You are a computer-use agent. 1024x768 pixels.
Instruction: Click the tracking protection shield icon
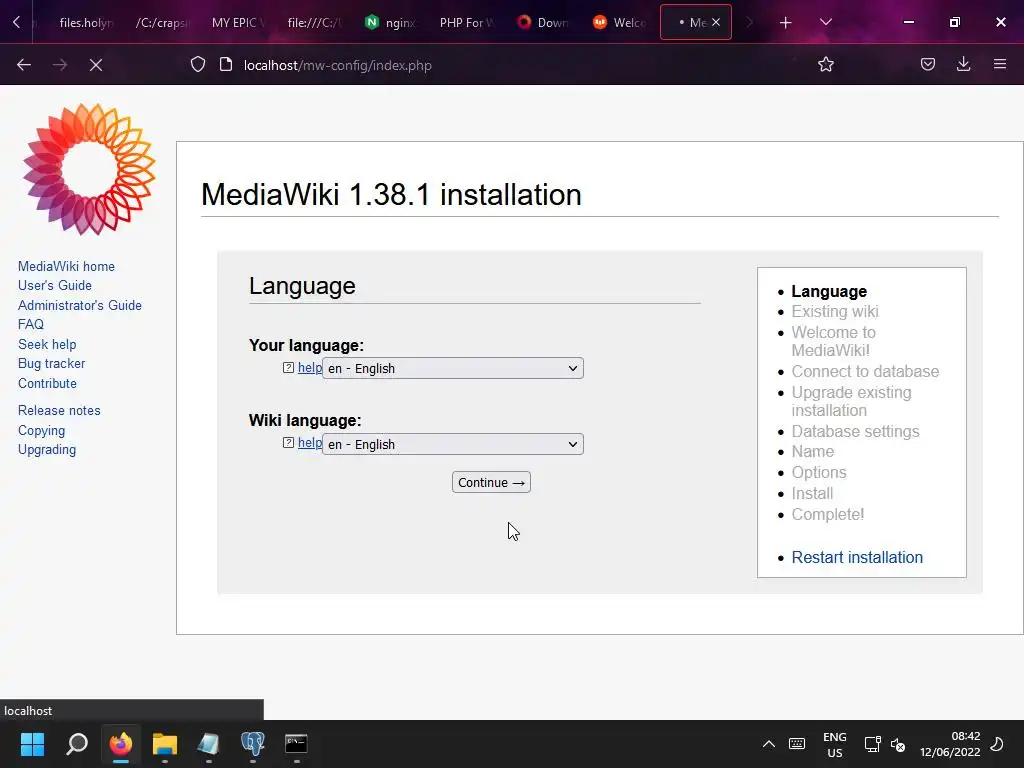(198, 65)
